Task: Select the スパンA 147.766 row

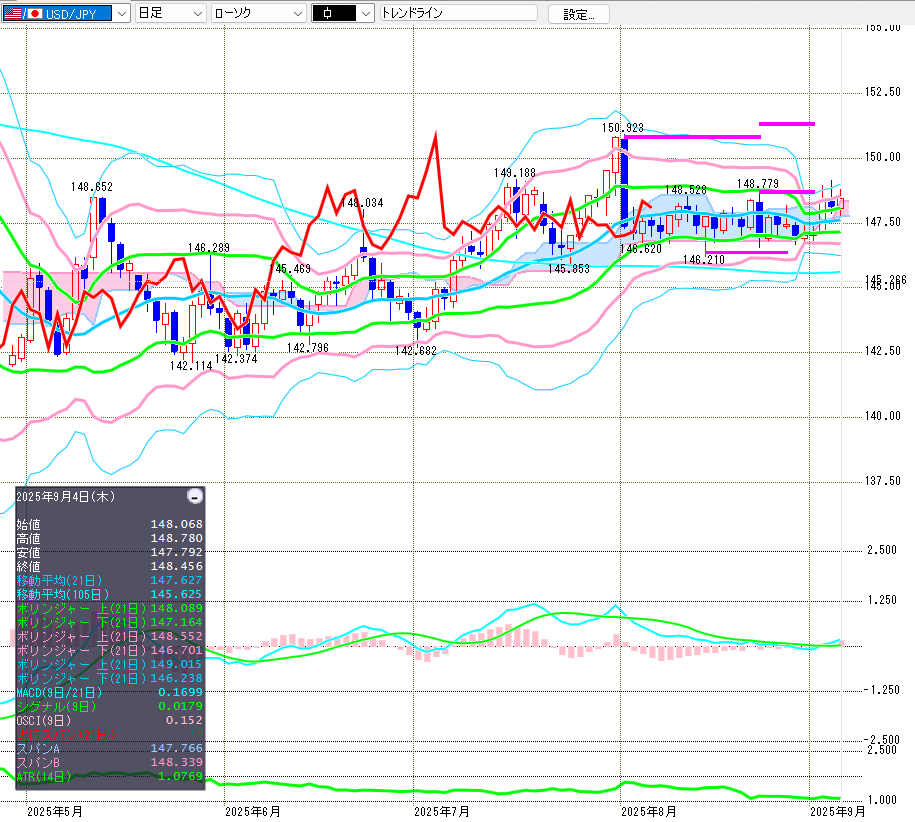Action: [110, 748]
